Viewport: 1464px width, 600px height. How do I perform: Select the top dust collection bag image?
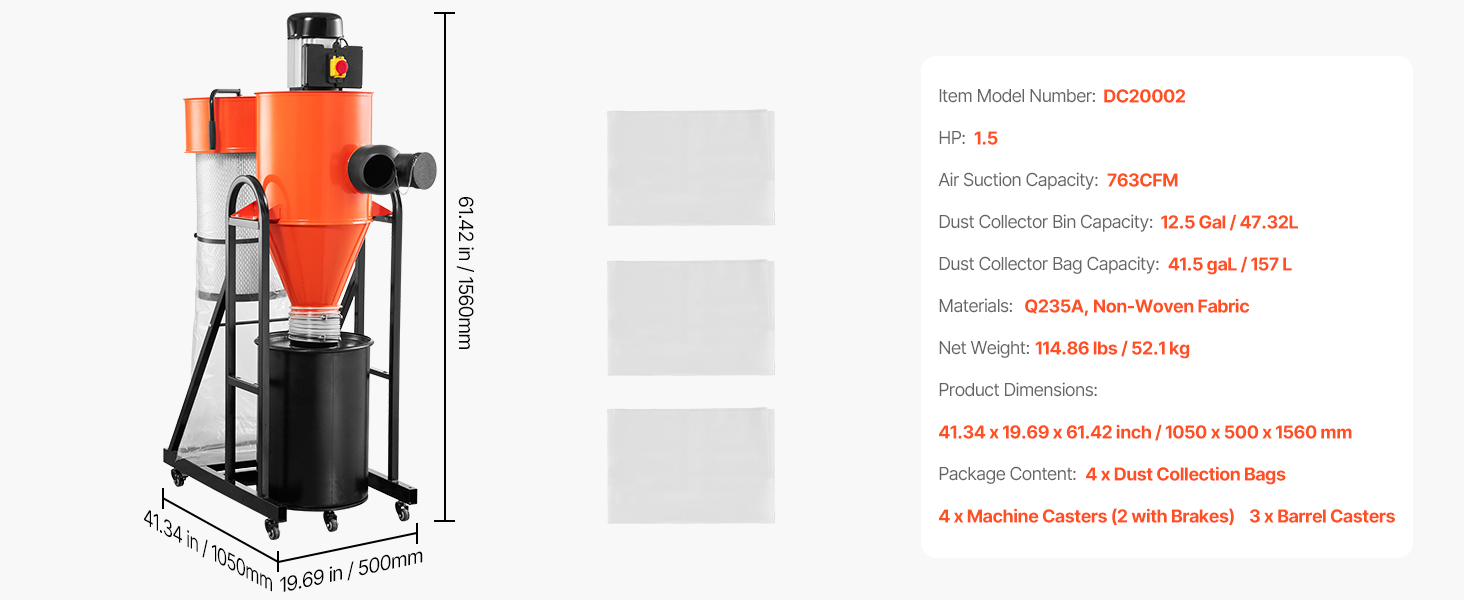pyautogui.click(x=690, y=167)
